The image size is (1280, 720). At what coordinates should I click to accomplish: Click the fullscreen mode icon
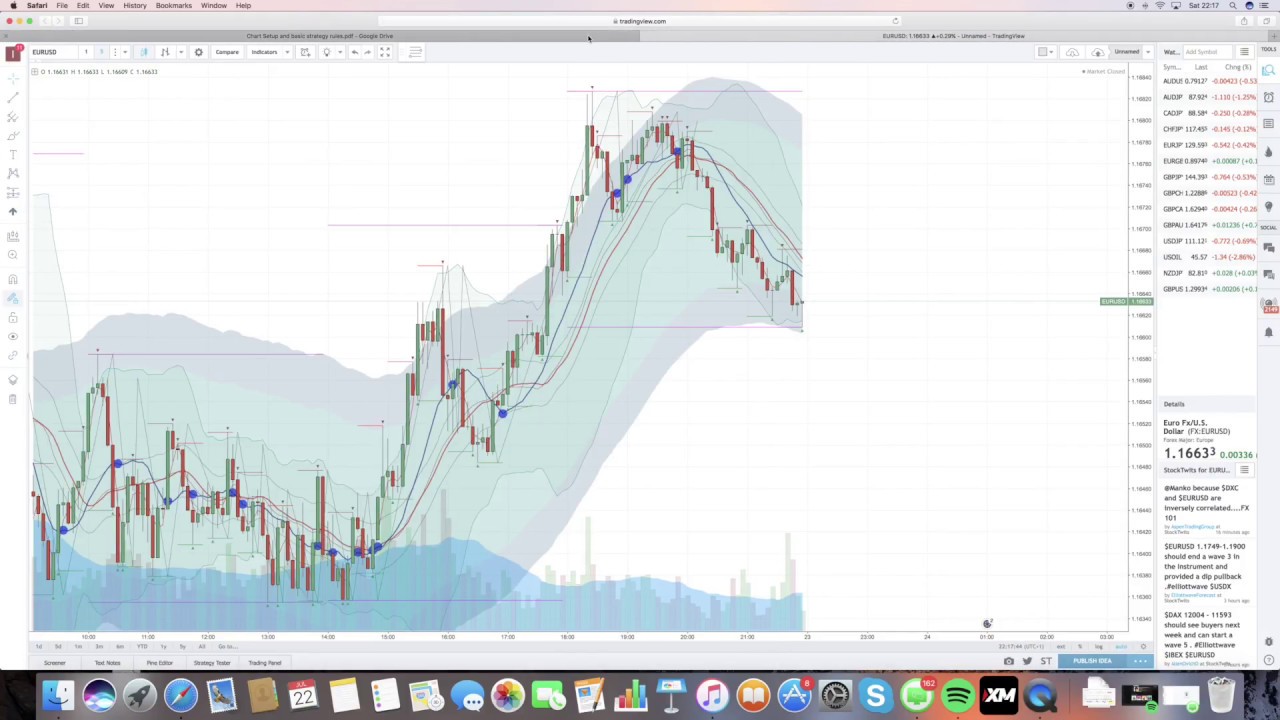(x=385, y=52)
